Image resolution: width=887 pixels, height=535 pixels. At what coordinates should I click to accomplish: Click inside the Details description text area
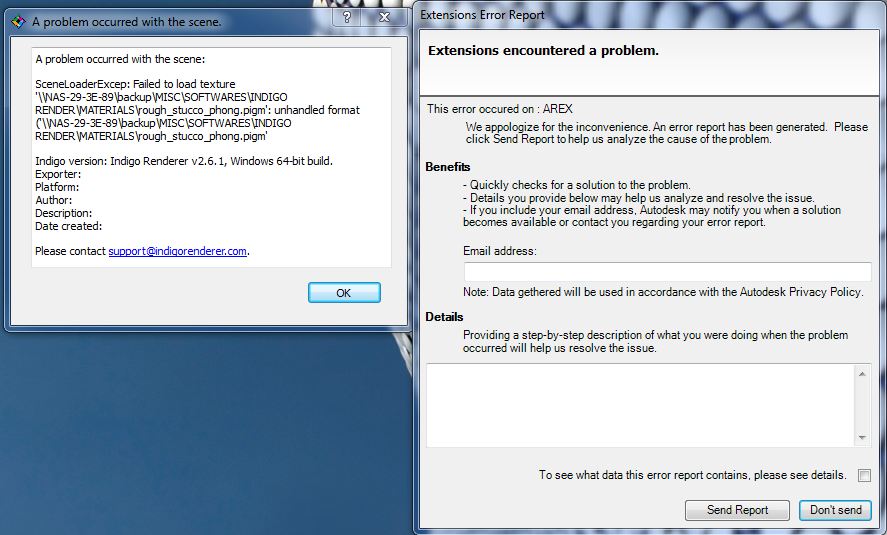pos(640,405)
